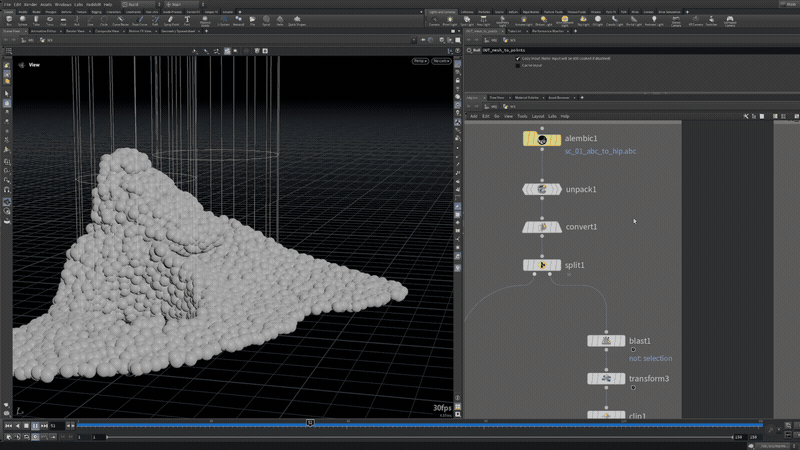Image resolution: width=800 pixels, height=450 pixels.
Task: Select the unpack1 node
Action: pyautogui.click(x=541, y=189)
